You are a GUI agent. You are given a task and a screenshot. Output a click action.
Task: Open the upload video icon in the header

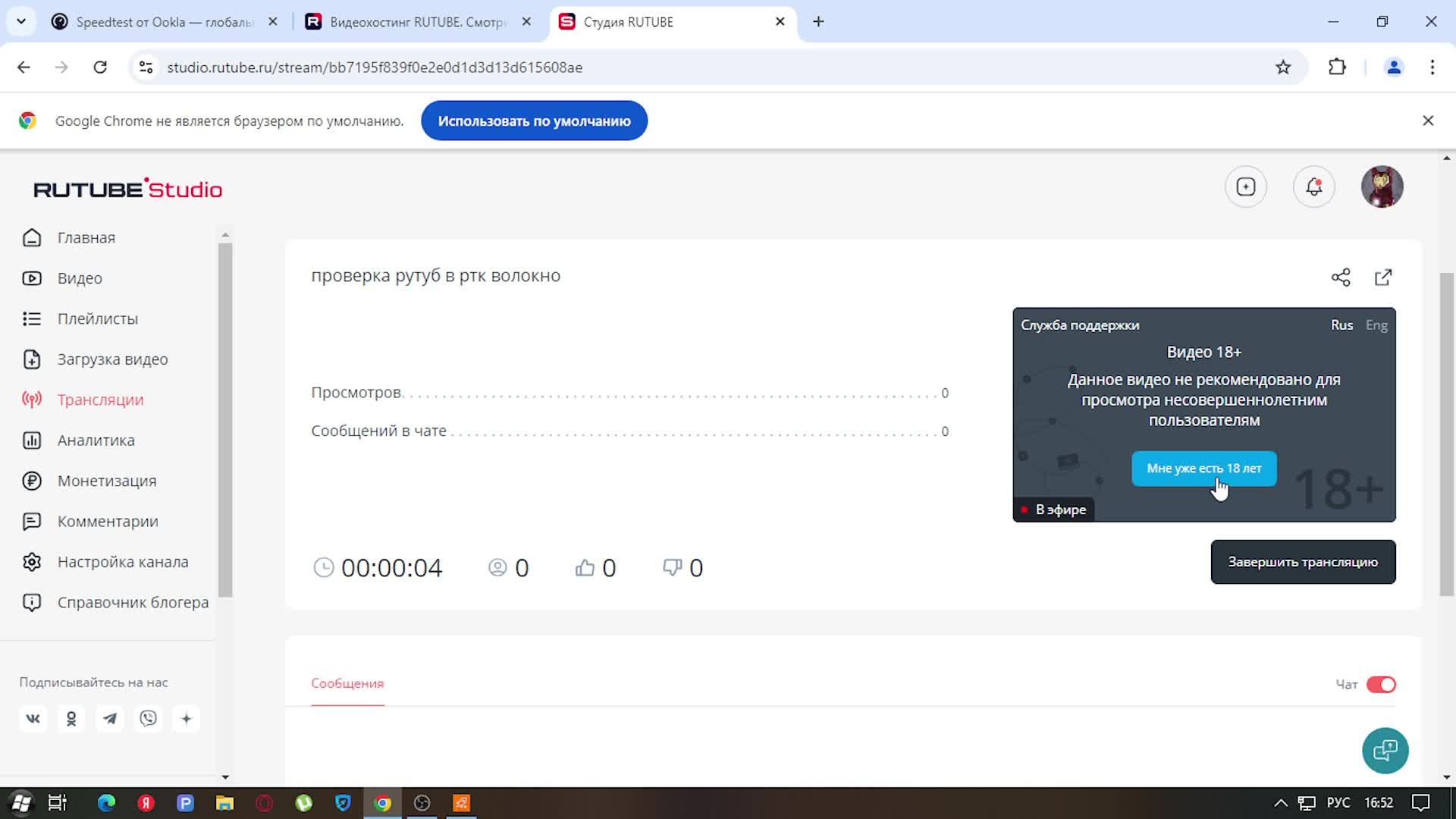point(1245,187)
